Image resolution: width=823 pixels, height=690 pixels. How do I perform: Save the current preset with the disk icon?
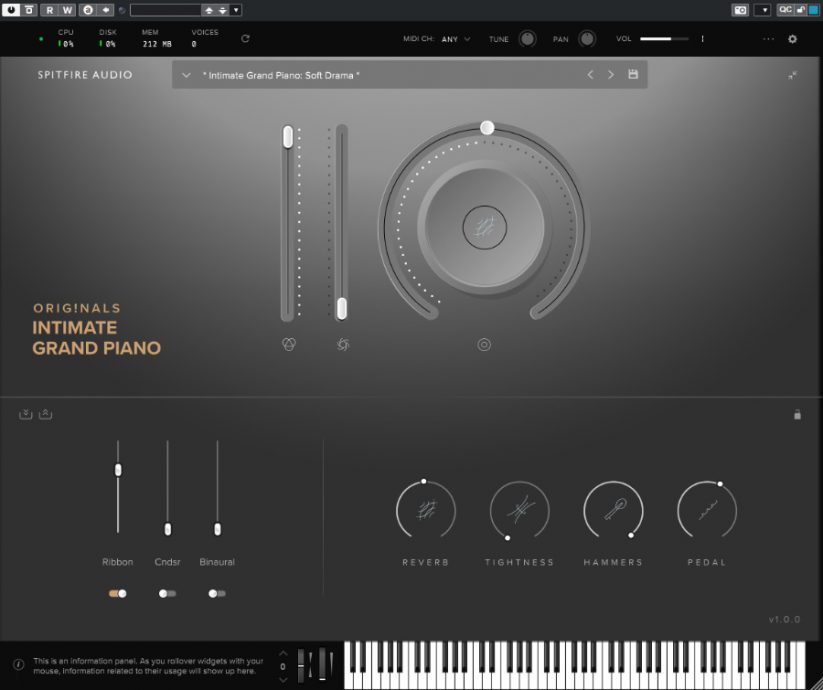click(x=635, y=74)
